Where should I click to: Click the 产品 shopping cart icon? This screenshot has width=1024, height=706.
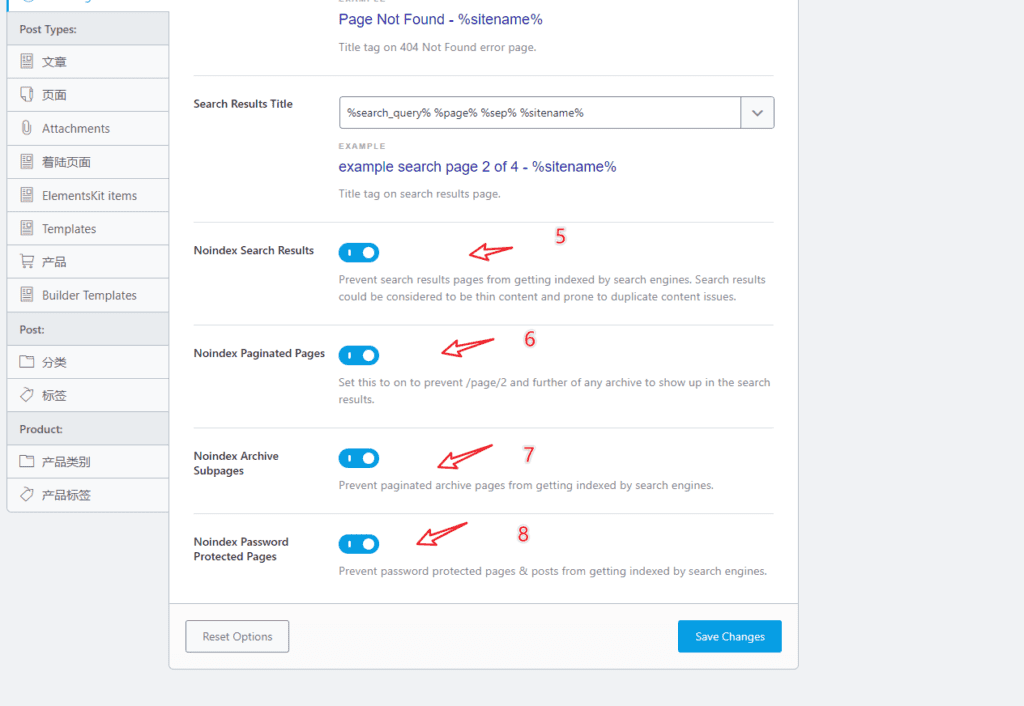coord(27,261)
